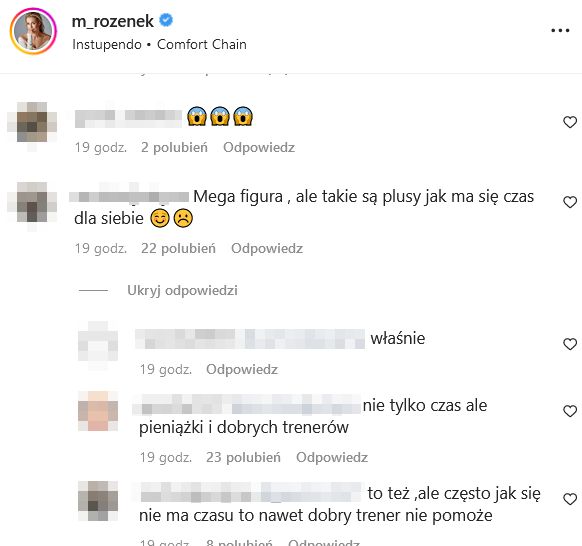582x546 pixels.
Task: Reply to the emoji comment via Odpowiedz
Action: [259, 147]
